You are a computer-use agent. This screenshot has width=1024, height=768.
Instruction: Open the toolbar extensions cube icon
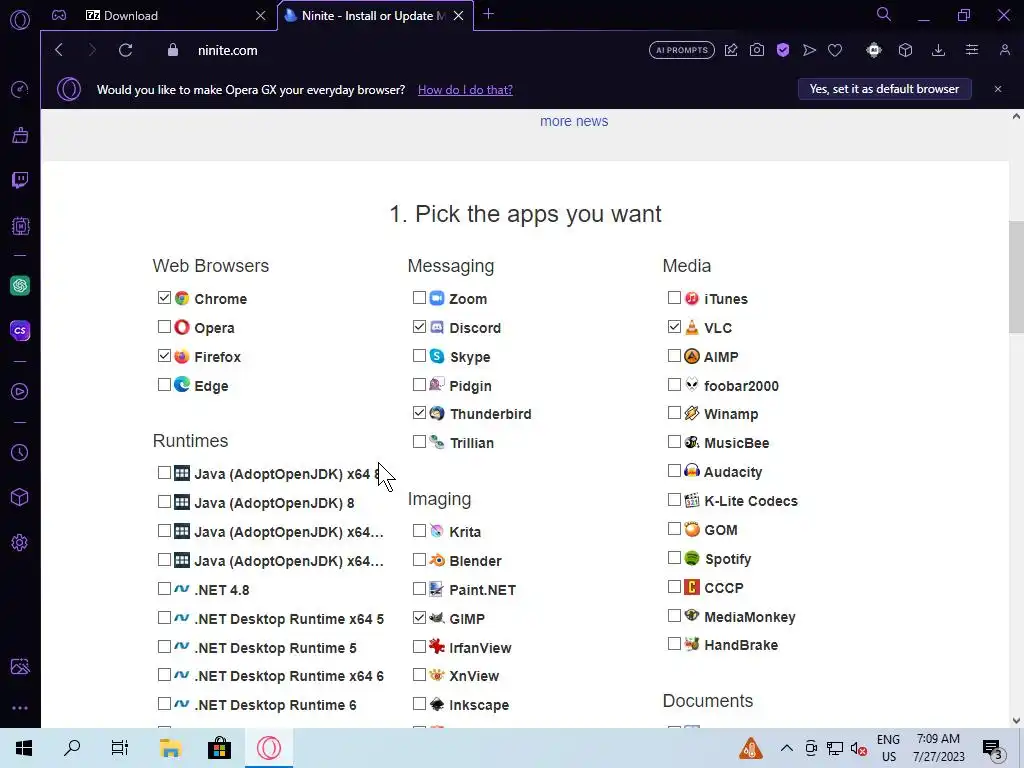point(905,50)
